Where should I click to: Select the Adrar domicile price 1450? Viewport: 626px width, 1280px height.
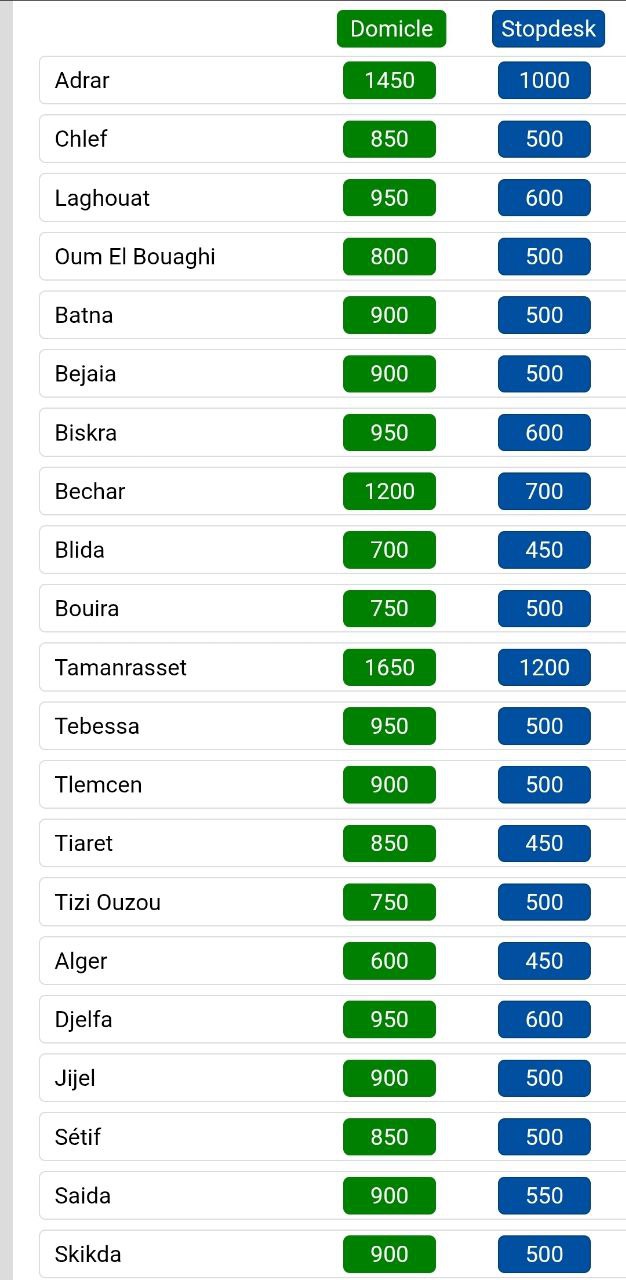tap(389, 80)
